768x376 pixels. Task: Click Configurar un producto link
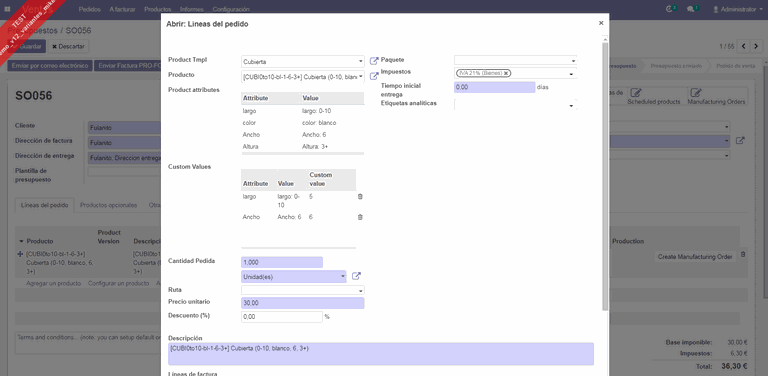[x=119, y=283]
